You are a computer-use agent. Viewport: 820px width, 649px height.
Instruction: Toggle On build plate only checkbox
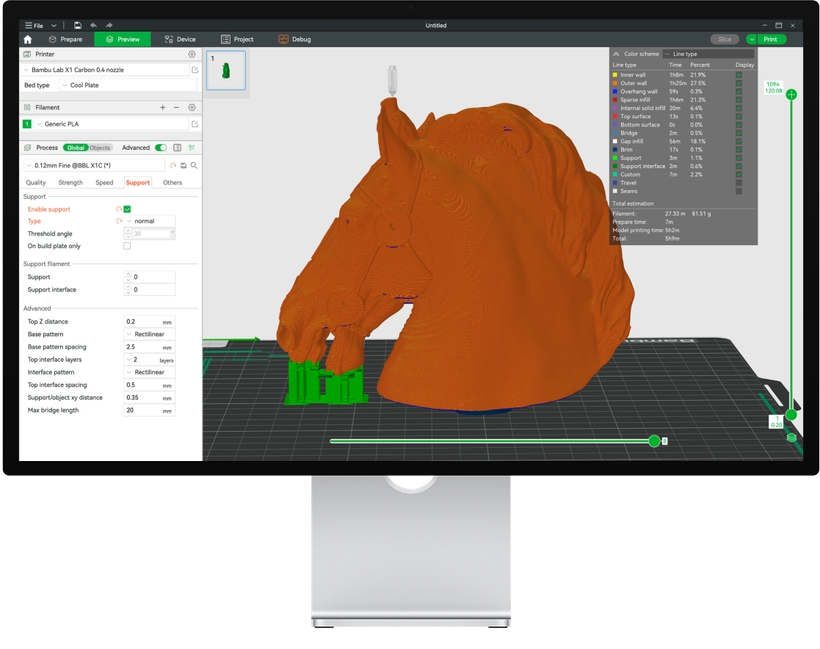(x=127, y=246)
